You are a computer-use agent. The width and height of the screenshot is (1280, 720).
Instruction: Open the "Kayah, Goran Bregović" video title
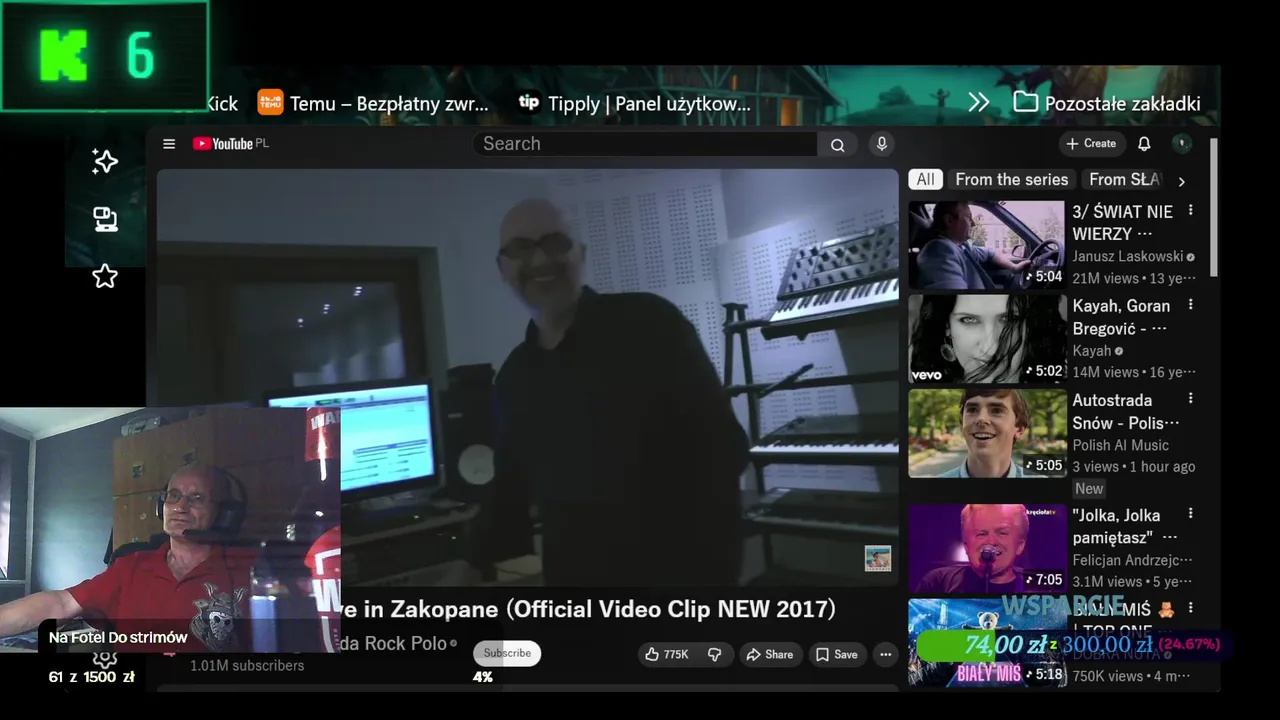(1121, 317)
